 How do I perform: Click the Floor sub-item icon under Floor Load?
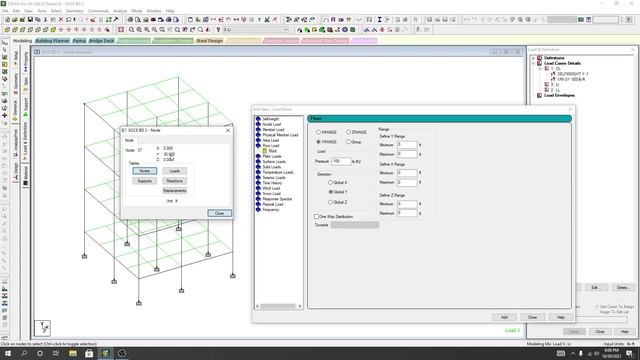coord(264,151)
